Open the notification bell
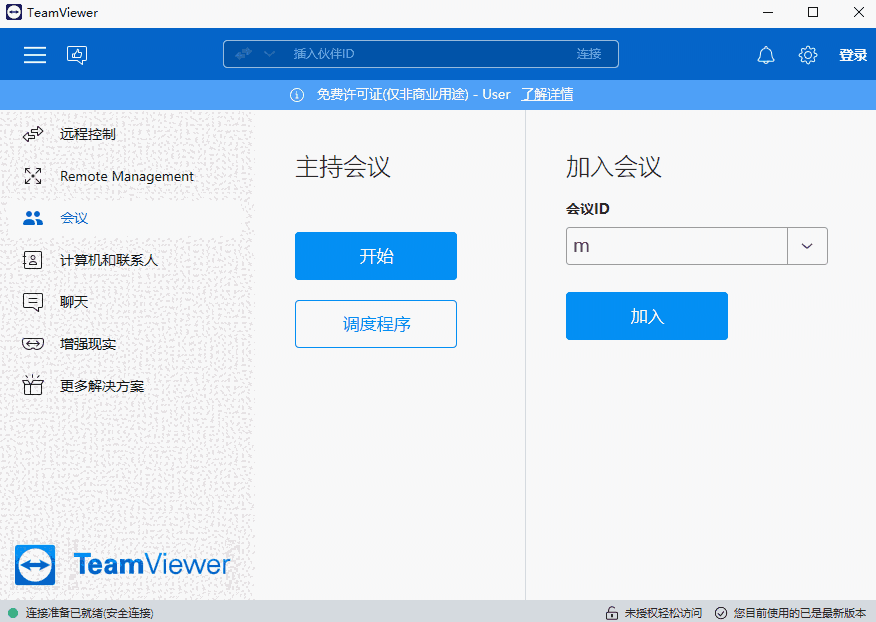The height and width of the screenshot is (622, 876). pyautogui.click(x=766, y=54)
